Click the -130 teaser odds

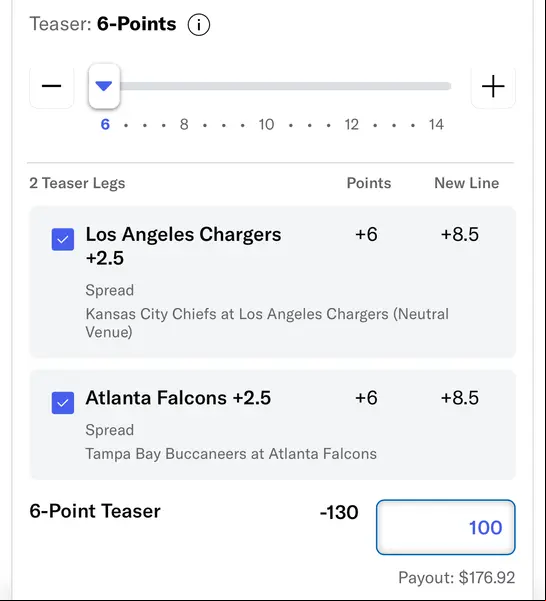[339, 512]
